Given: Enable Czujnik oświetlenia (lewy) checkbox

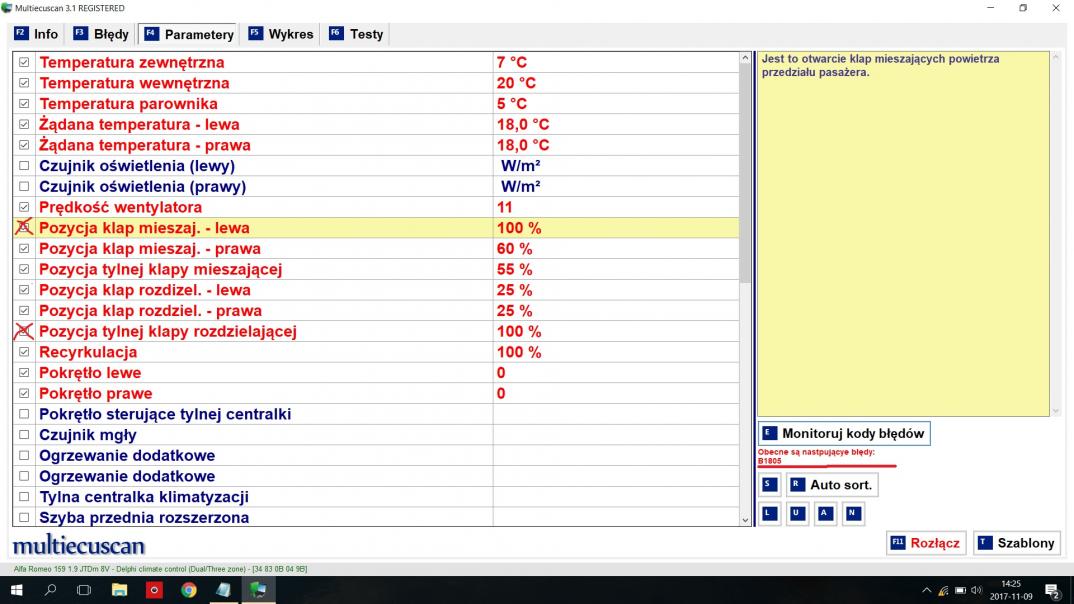Looking at the screenshot, I should pos(24,166).
